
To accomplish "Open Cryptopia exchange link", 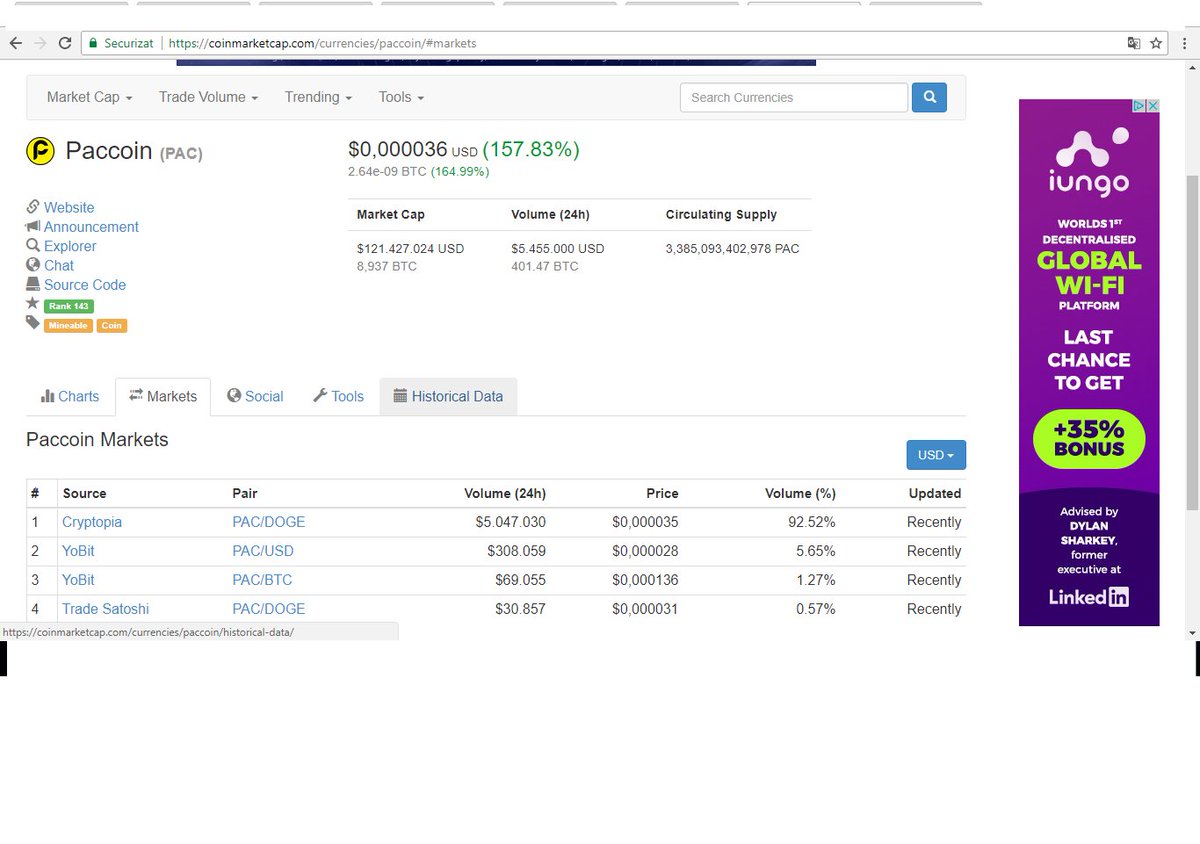I will point(92,522).
